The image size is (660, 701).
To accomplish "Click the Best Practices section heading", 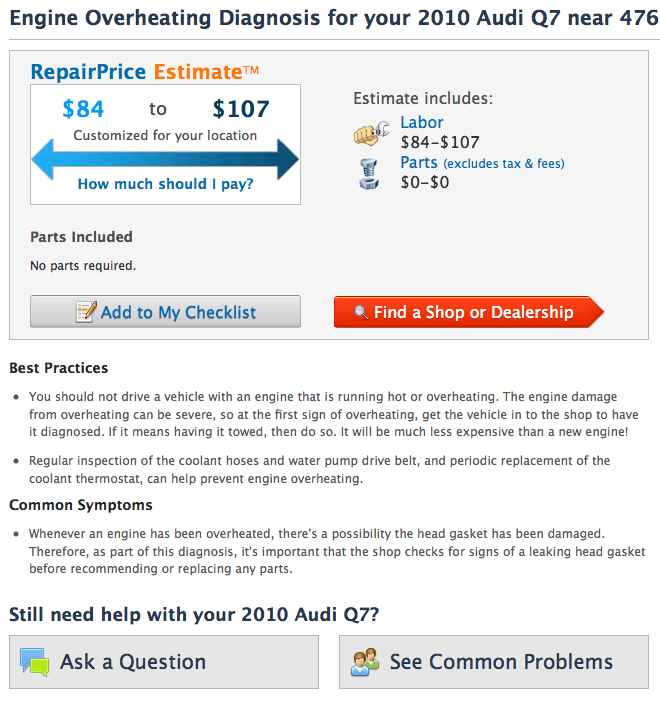I will (59, 368).
